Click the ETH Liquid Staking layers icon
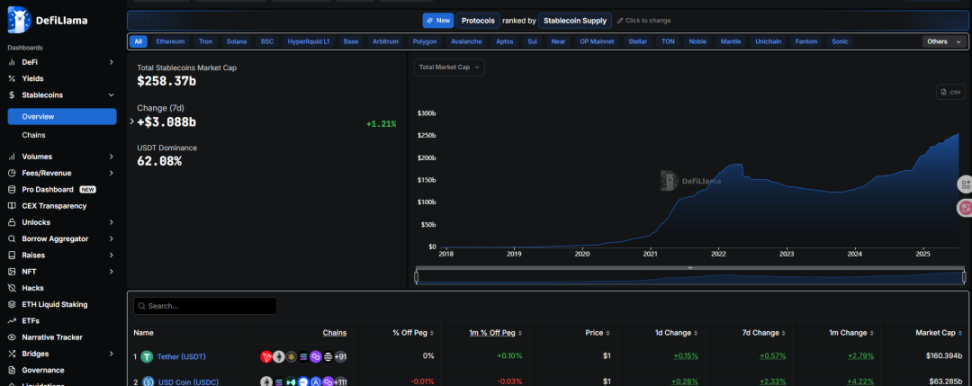The height and width of the screenshot is (386, 972). [11, 305]
